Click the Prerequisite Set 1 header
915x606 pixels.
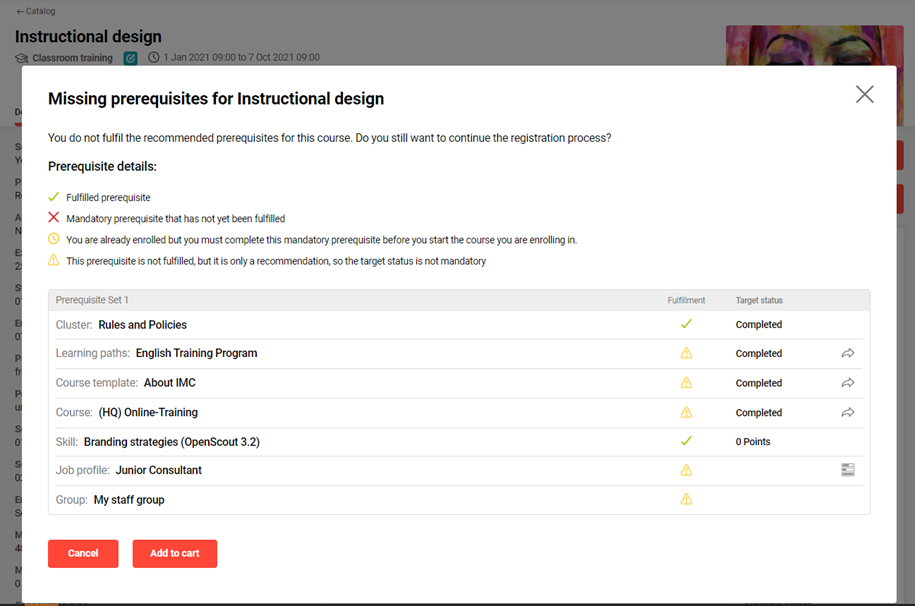click(x=92, y=300)
